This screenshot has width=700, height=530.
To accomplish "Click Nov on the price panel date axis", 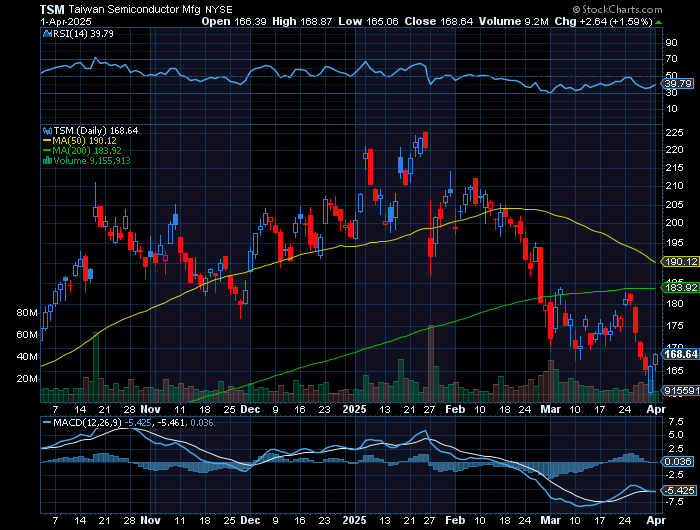I will (150, 409).
